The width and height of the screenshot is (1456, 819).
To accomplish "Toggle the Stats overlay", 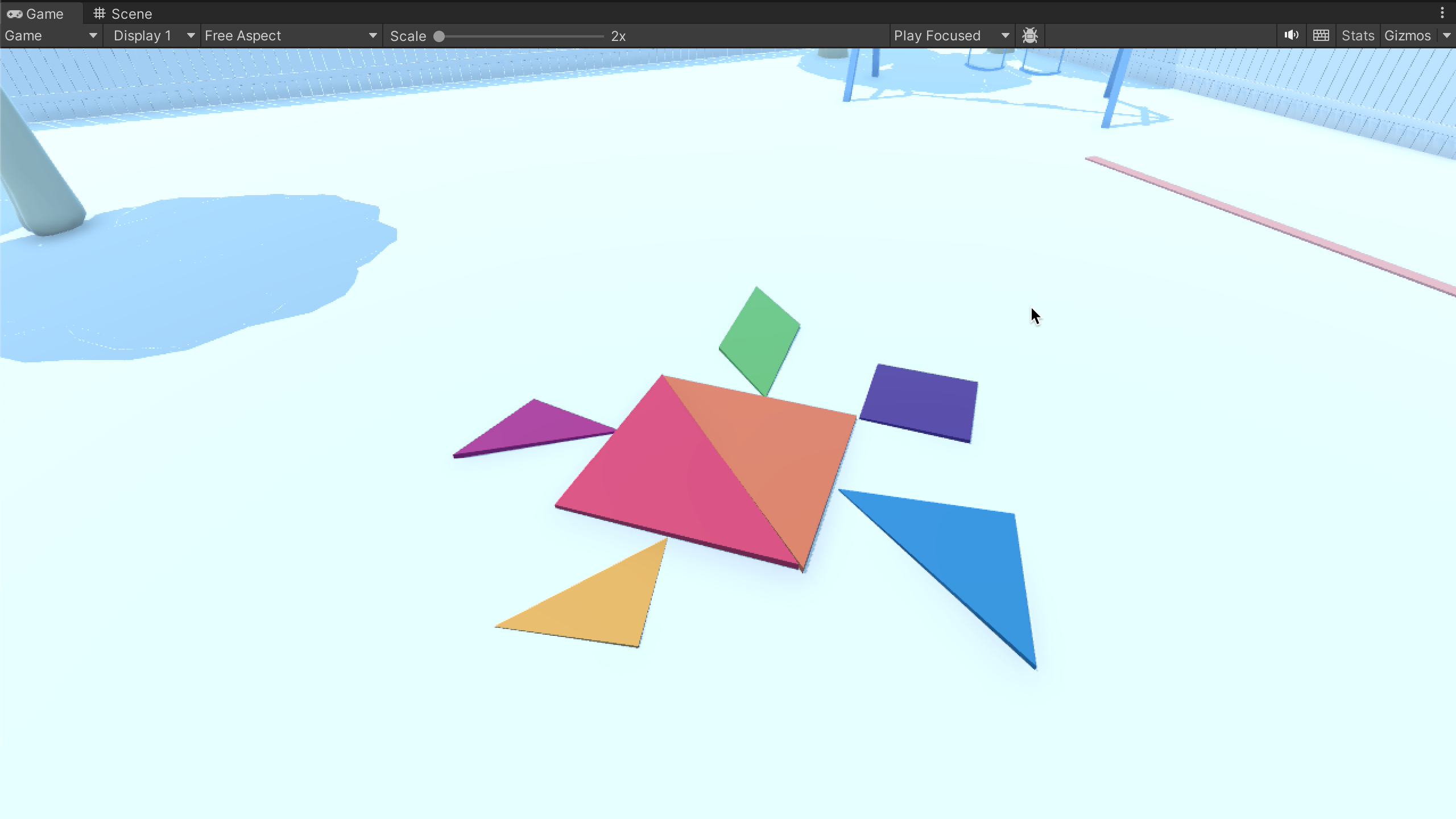I will pyautogui.click(x=1357, y=35).
